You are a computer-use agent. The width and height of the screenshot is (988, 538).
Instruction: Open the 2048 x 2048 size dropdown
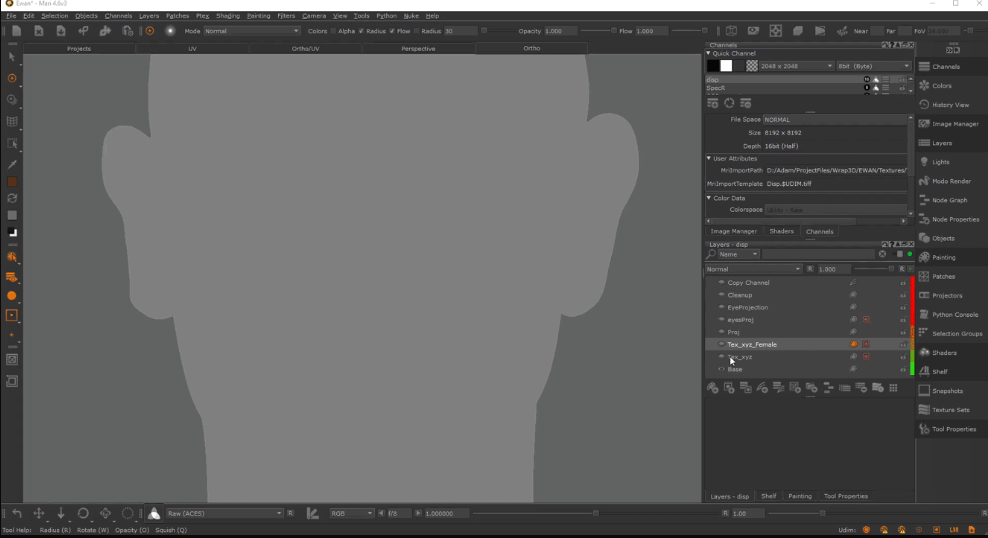796,66
